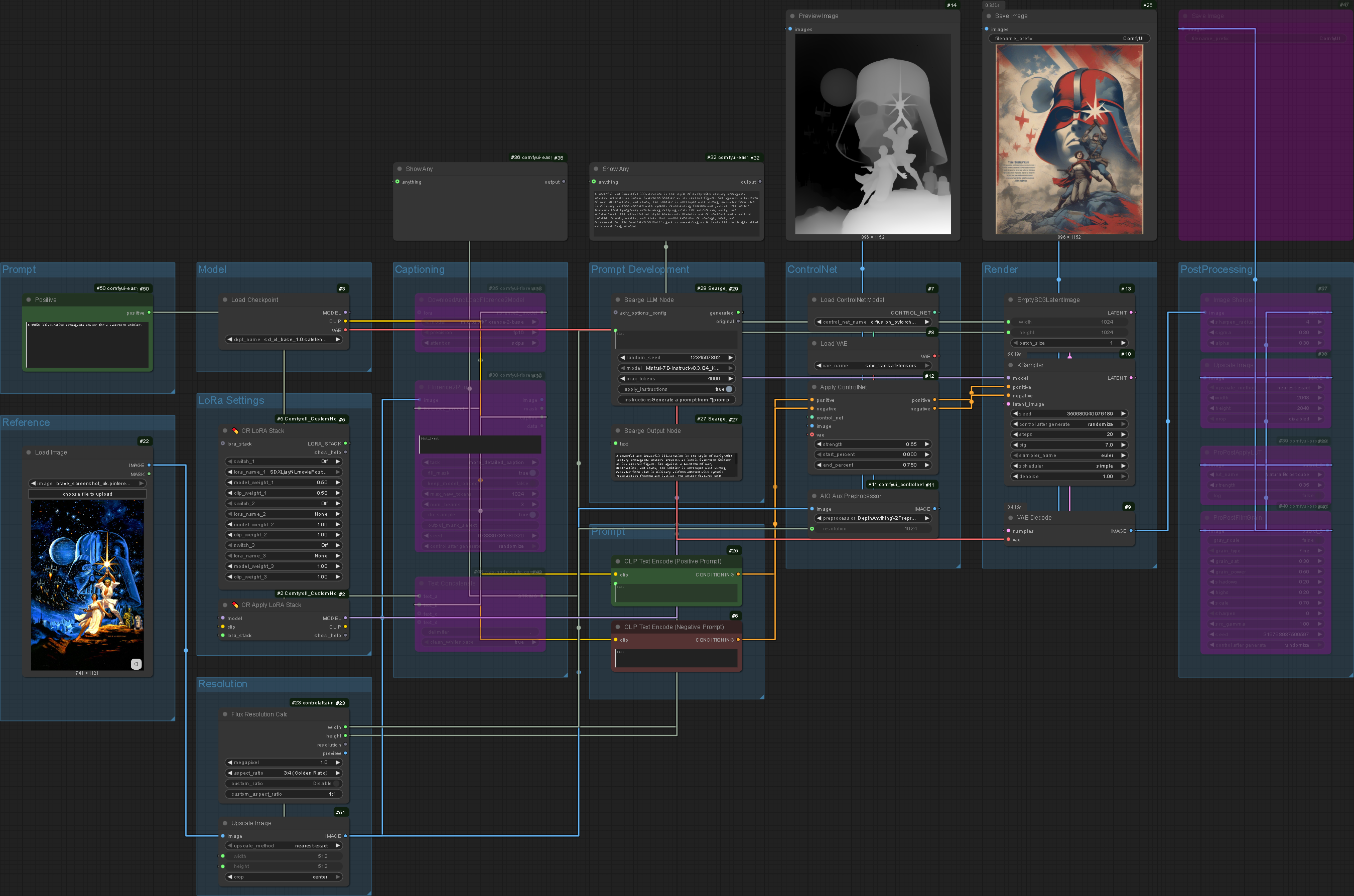Collapse the Searge LLM Node title dot
This screenshot has height=896, width=1354.
(618, 300)
